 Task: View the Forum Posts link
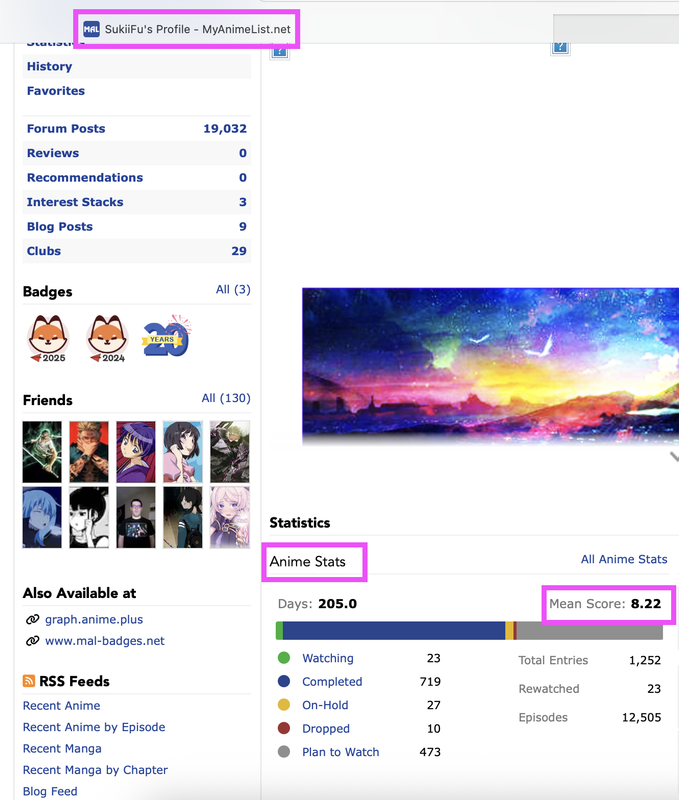click(66, 129)
